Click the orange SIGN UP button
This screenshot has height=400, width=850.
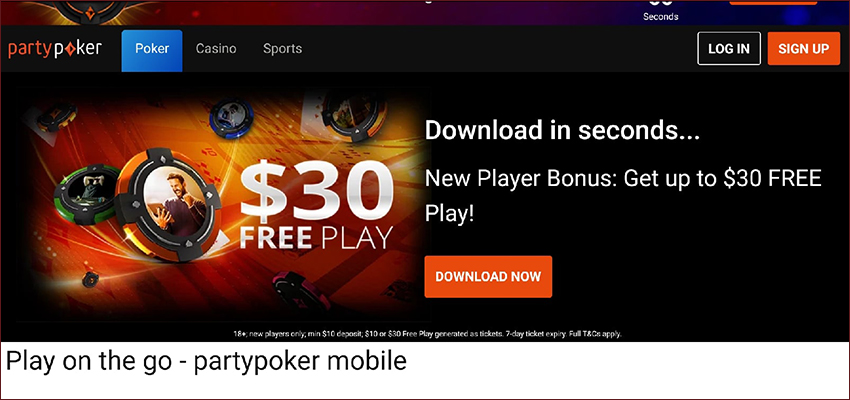tap(803, 48)
